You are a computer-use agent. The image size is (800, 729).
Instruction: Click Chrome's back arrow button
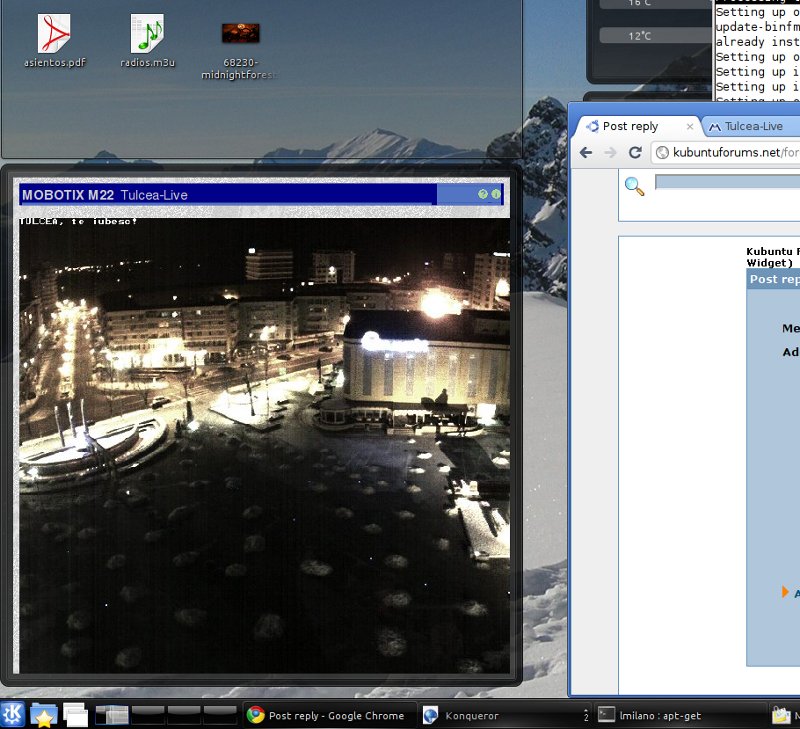[586, 153]
